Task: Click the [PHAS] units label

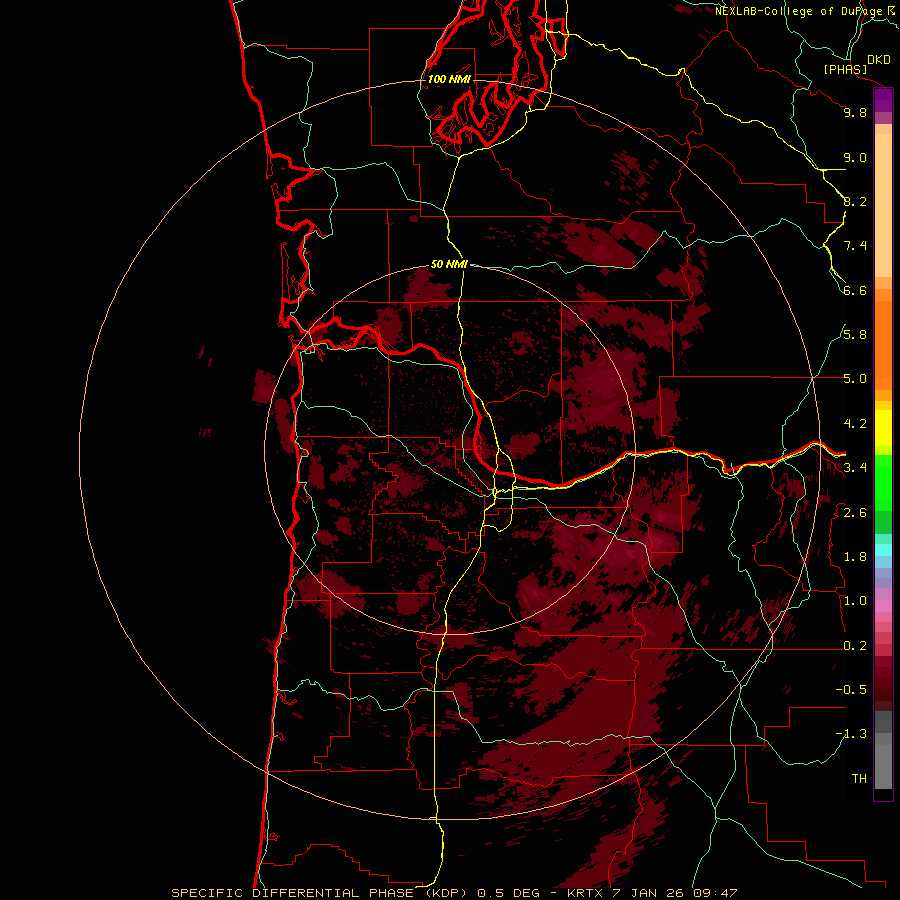Action: pos(845,70)
